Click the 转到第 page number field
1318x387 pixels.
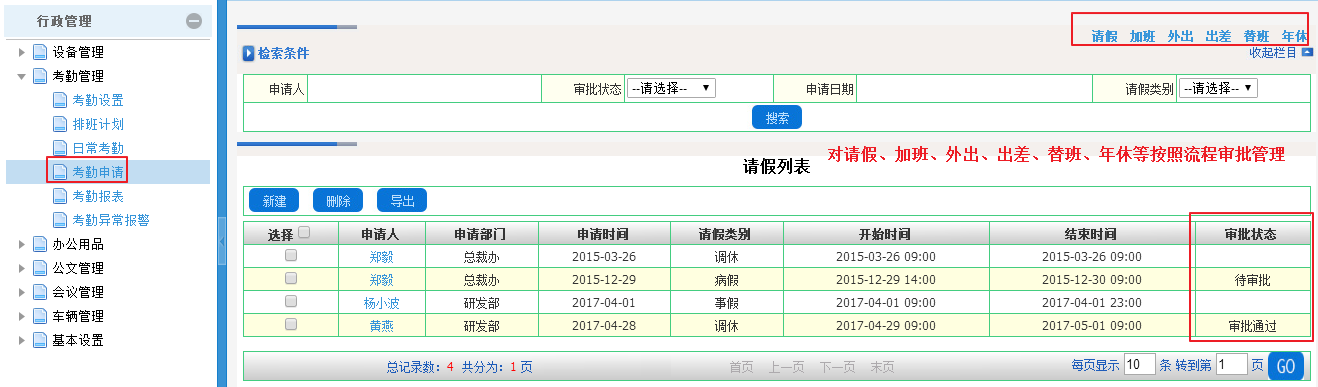pyautogui.click(x=1232, y=365)
